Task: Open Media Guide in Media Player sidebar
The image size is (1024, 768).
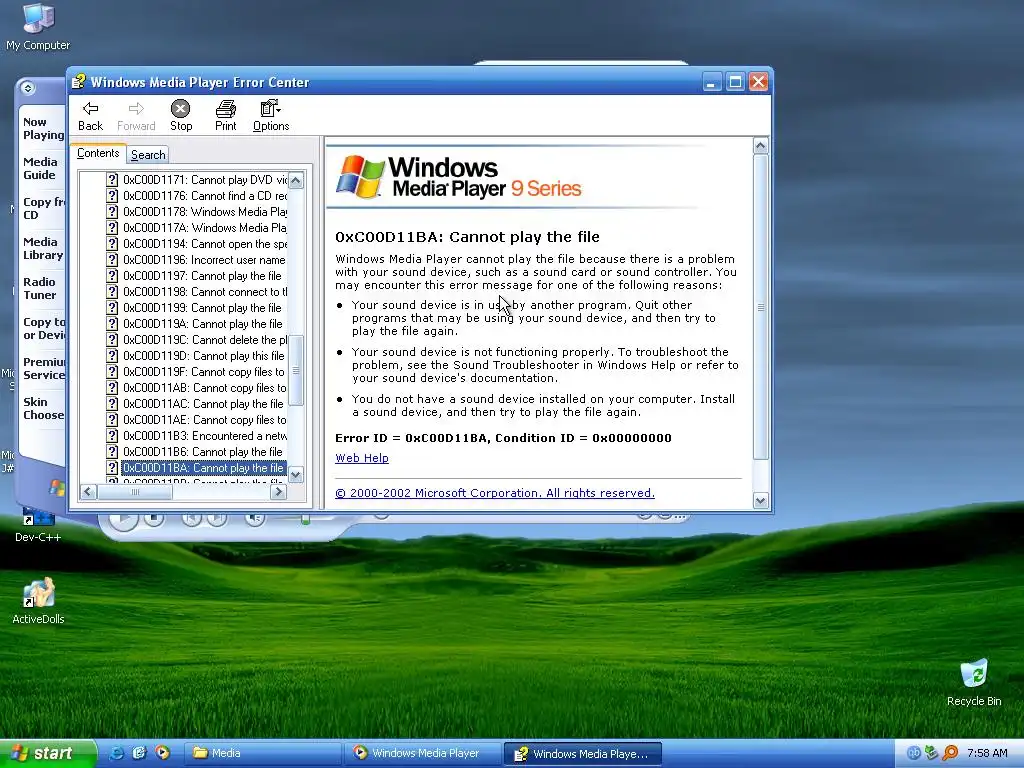Action: pos(40,168)
